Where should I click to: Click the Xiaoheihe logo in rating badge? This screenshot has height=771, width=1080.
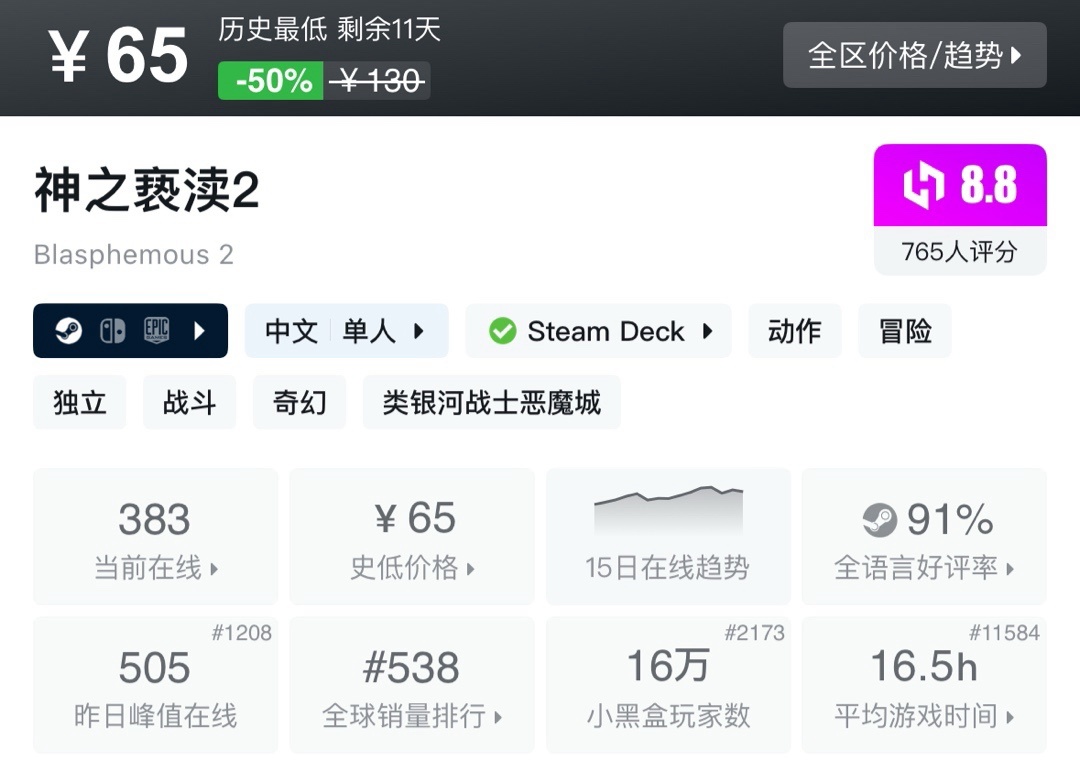coord(923,186)
